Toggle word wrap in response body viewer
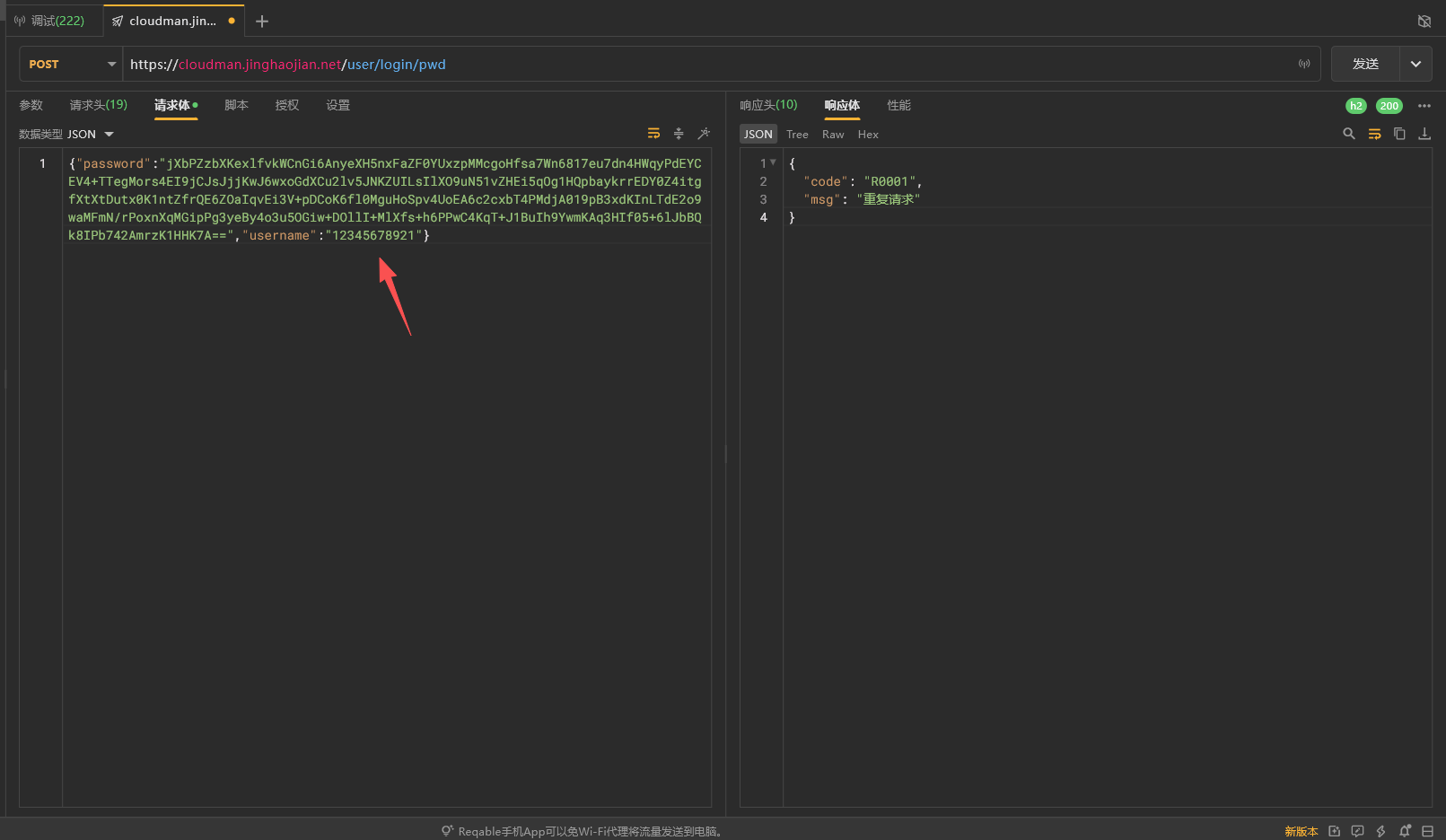The height and width of the screenshot is (840, 1446). pos(1374,134)
